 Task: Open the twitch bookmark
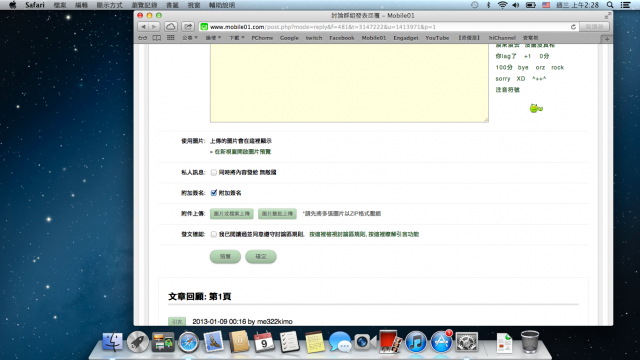click(314, 38)
